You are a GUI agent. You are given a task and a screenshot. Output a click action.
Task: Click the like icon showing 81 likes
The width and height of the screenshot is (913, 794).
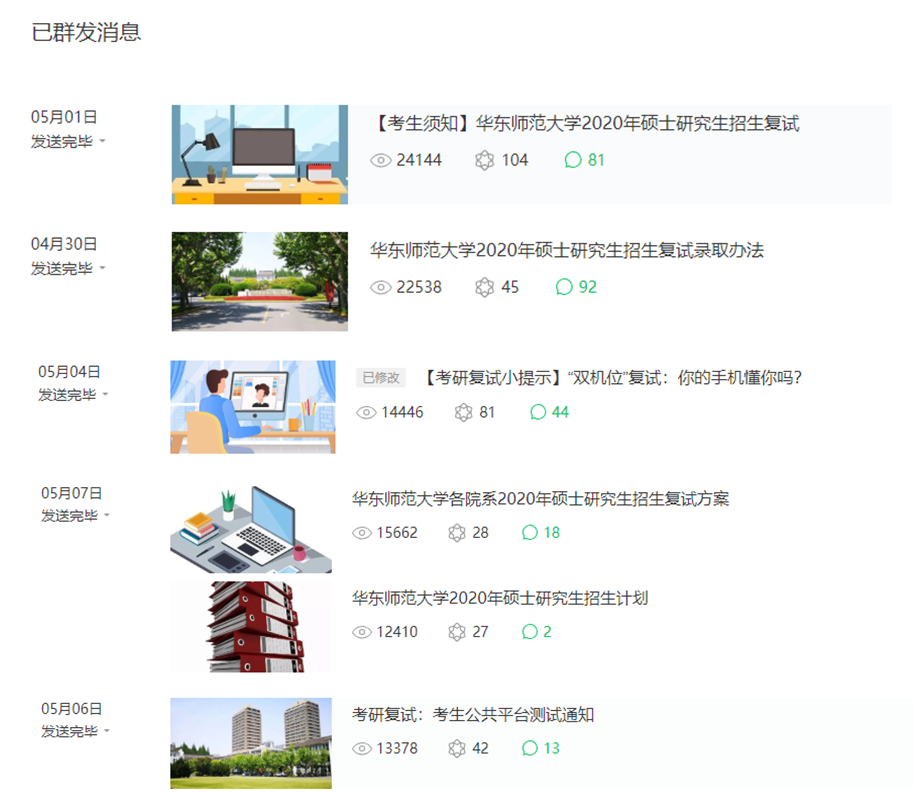tap(463, 412)
